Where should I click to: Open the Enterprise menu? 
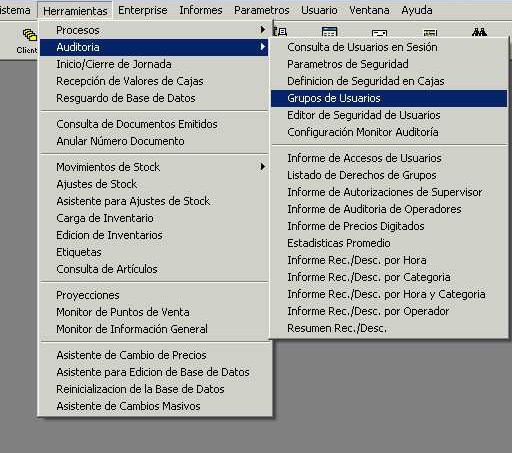tap(143, 10)
